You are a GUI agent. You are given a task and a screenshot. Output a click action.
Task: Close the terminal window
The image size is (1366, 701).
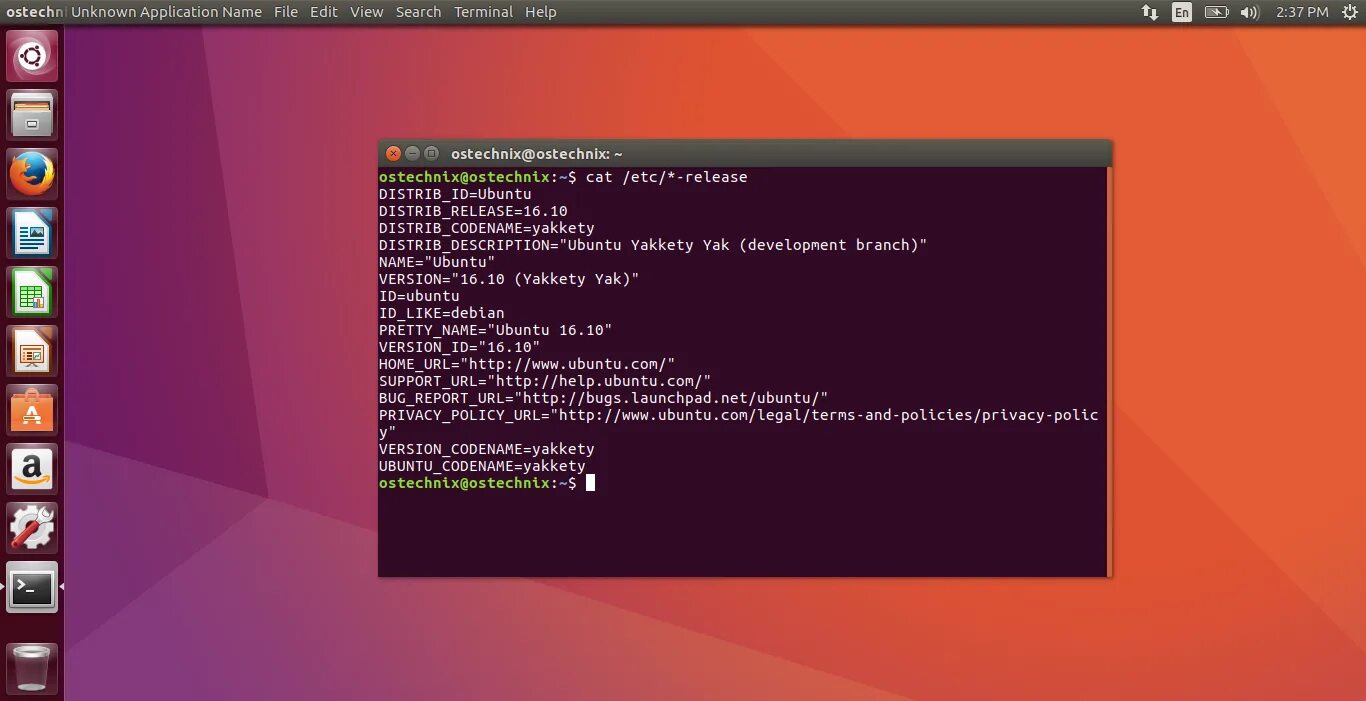pyautogui.click(x=393, y=153)
